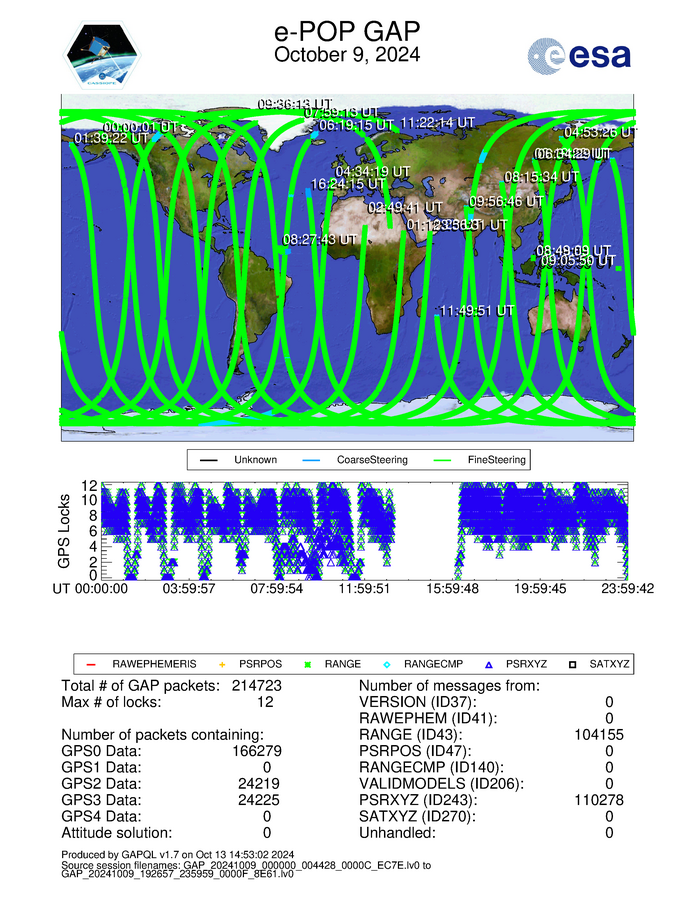
Task: Click the blue PSRXYZ triangle marker
Action: [517, 663]
